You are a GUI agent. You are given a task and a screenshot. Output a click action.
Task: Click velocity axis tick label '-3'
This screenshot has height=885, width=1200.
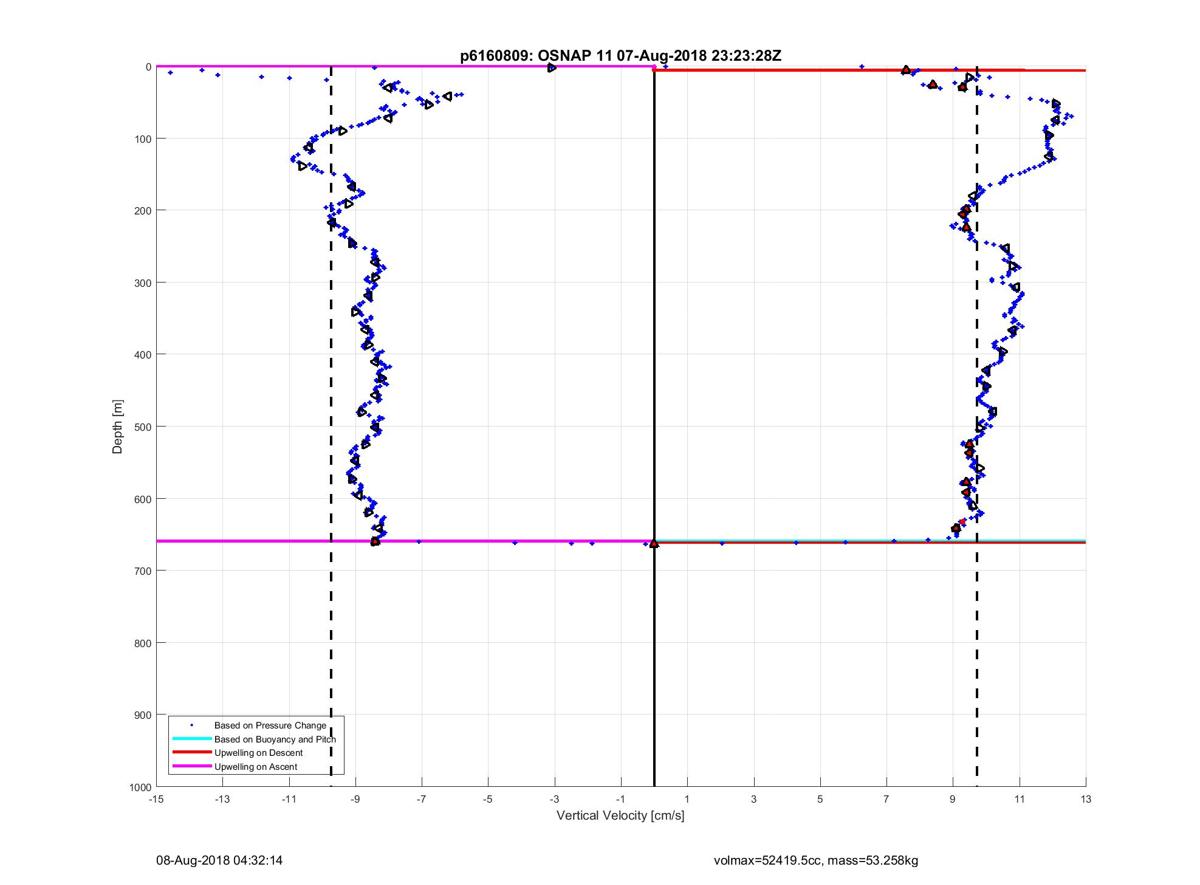(554, 799)
